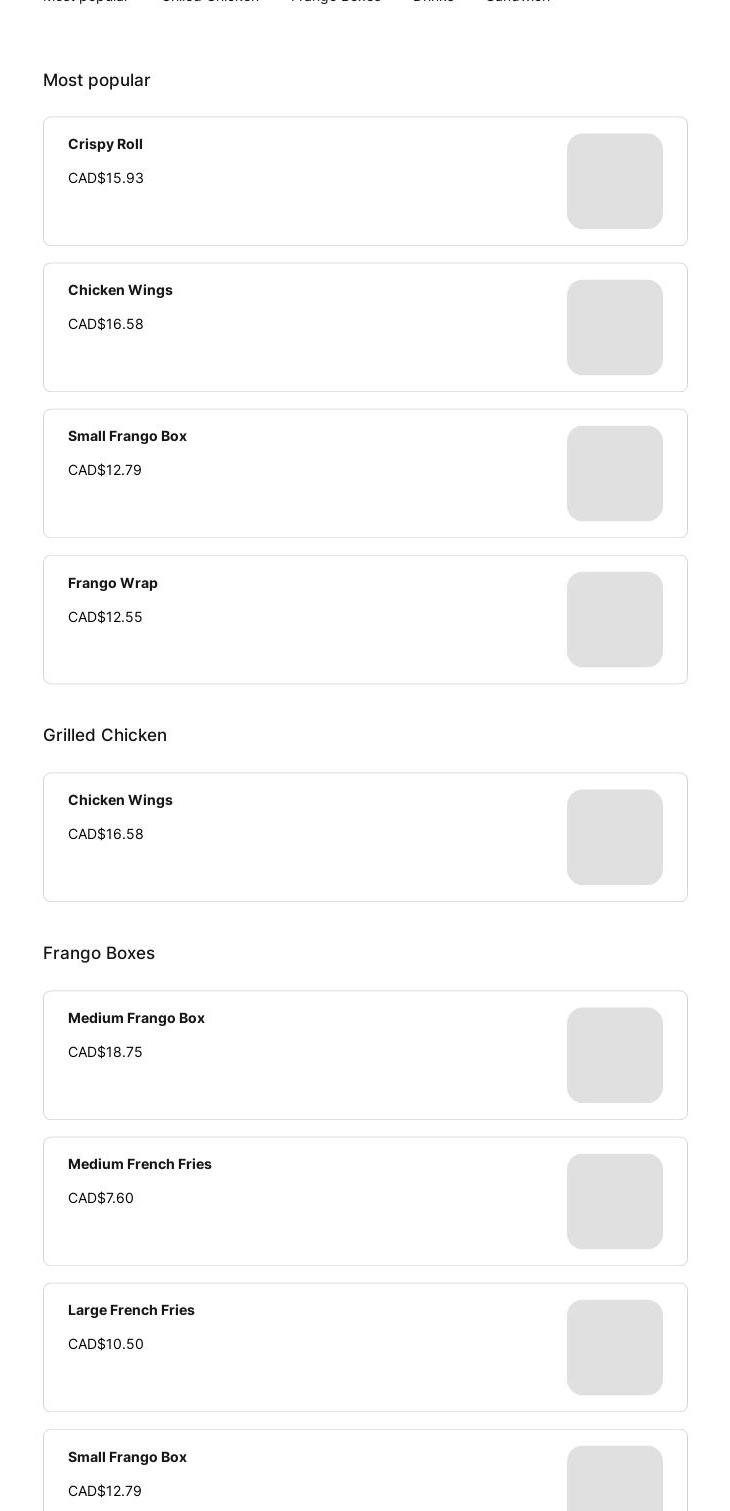
Task: Click the Frango Wrap CAD$12.55 price
Action: (x=105, y=617)
